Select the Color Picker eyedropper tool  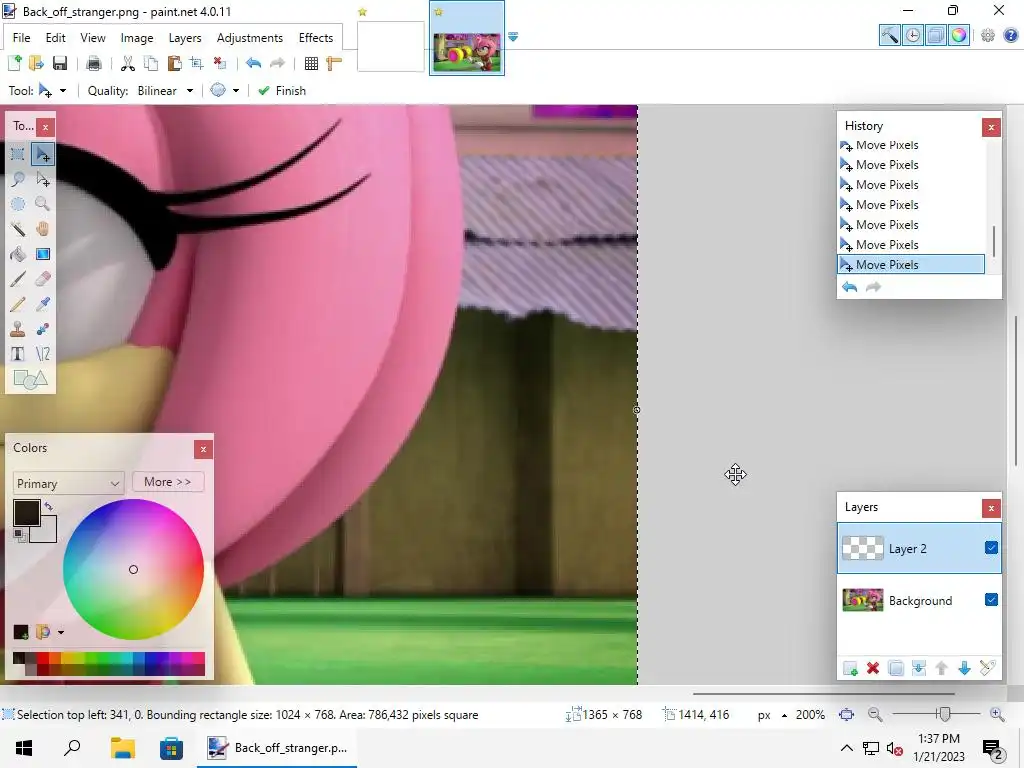point(42,304)
